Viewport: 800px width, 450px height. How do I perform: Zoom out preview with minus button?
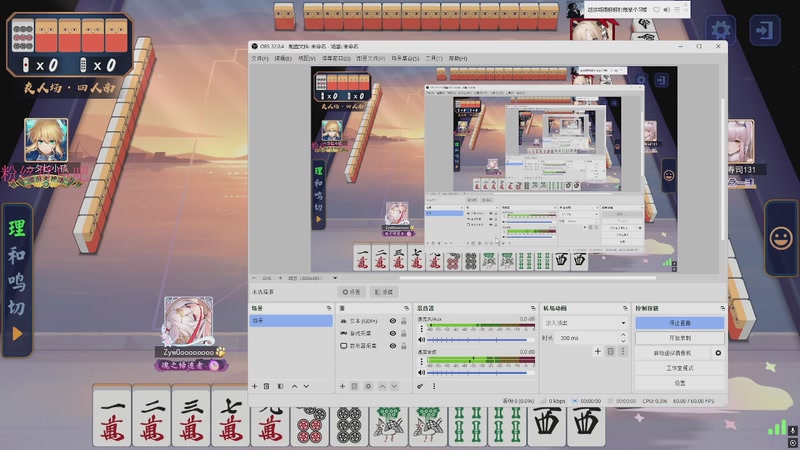[254, 278]
